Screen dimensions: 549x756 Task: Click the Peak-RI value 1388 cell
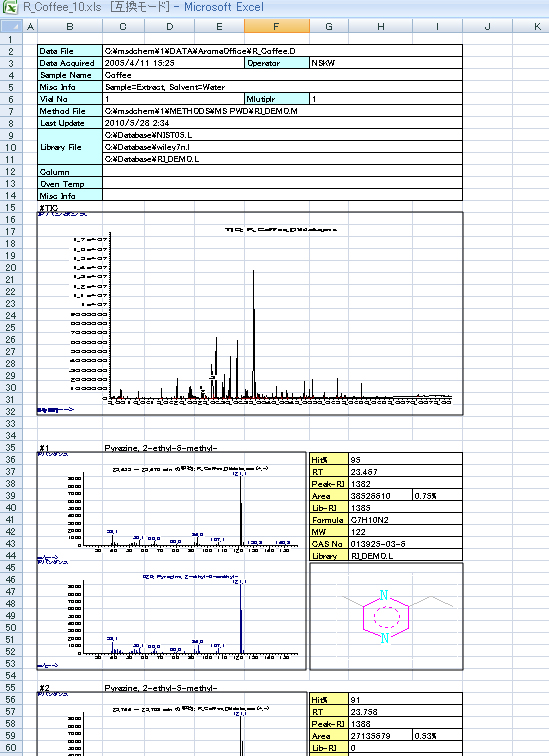coord(405,724)
